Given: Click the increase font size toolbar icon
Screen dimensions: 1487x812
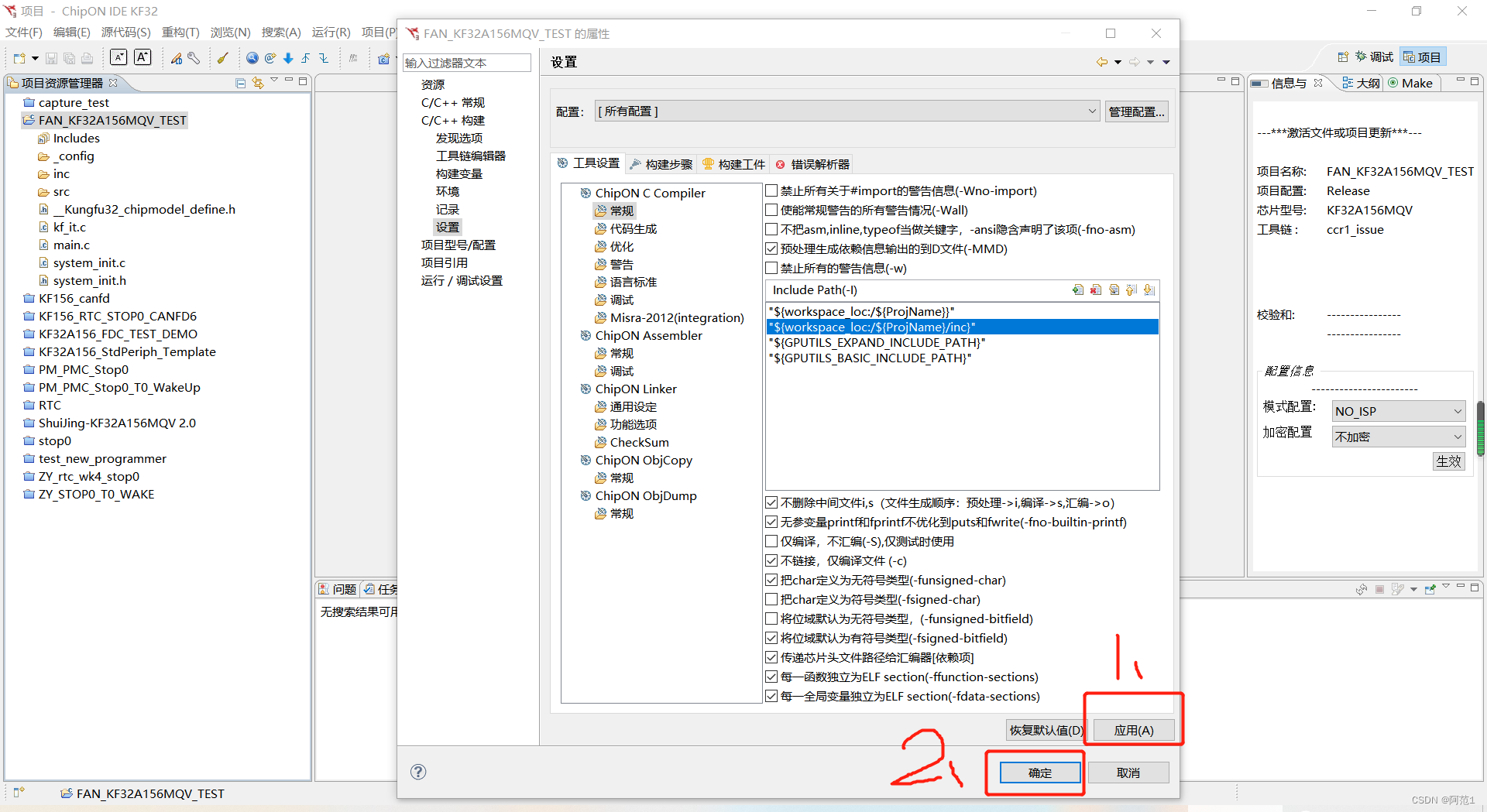Looking at the screenshot, I should (x=143, y=57).
